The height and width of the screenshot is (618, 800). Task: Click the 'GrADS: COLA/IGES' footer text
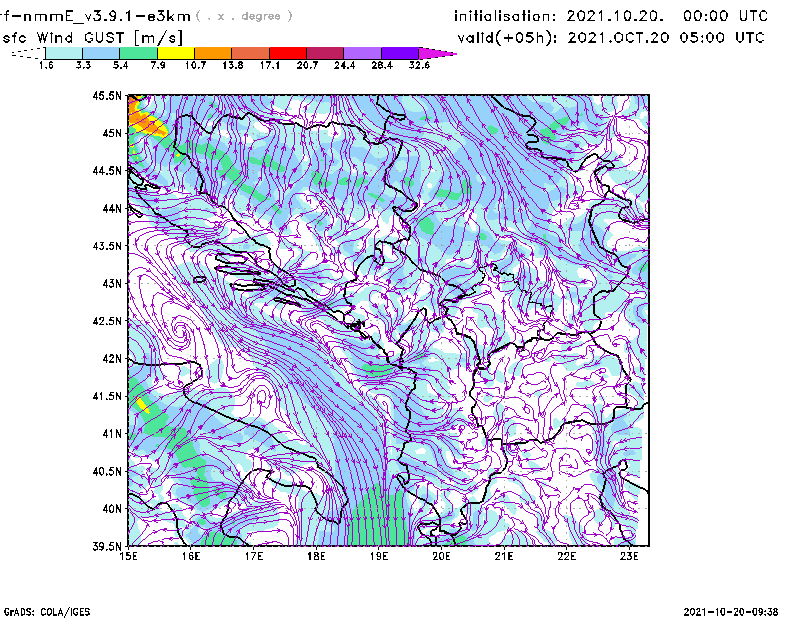coord(47,612)
